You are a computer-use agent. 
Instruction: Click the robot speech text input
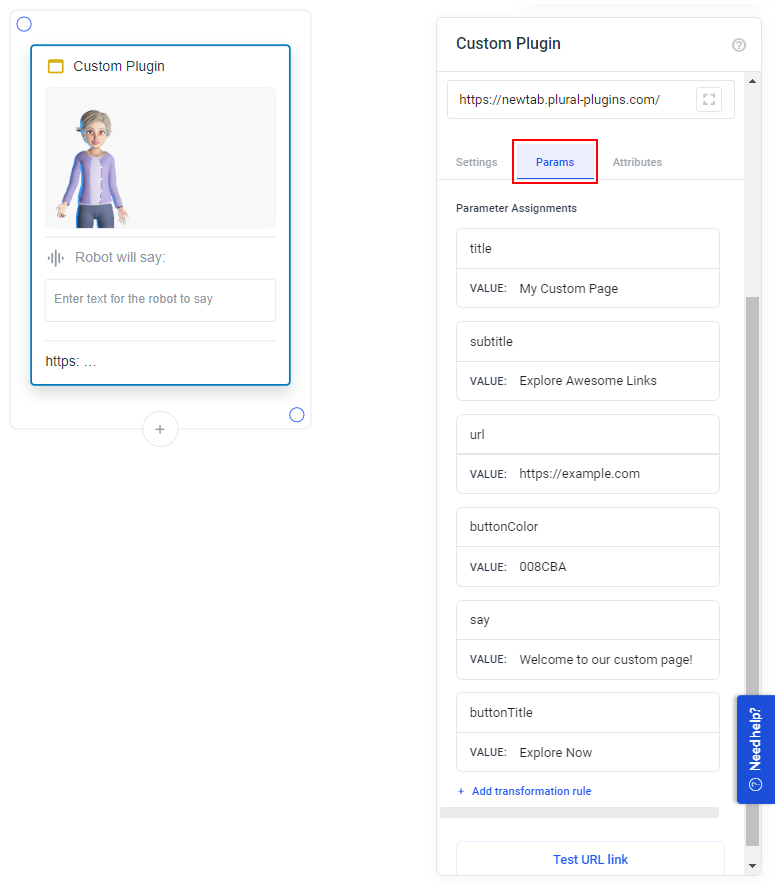coord(161,300)
